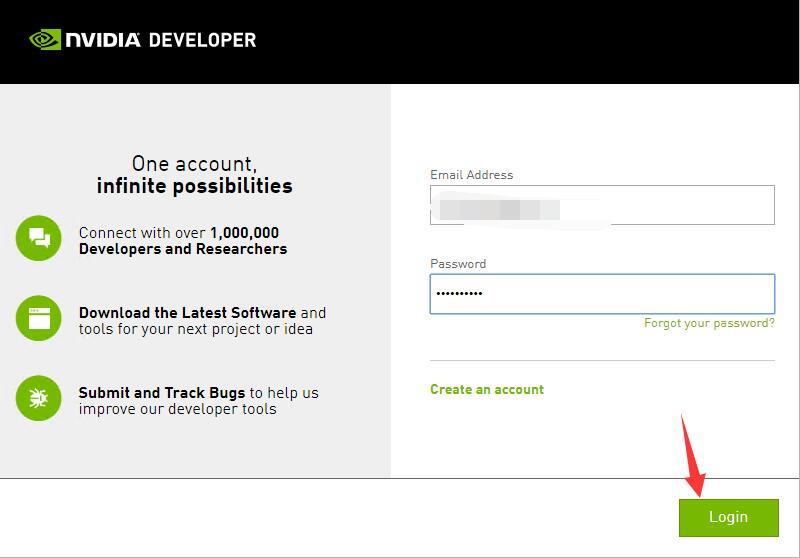800x558 pixels.
Task: Click the divider line above 'Create an account'
Action: click(602, 360)
